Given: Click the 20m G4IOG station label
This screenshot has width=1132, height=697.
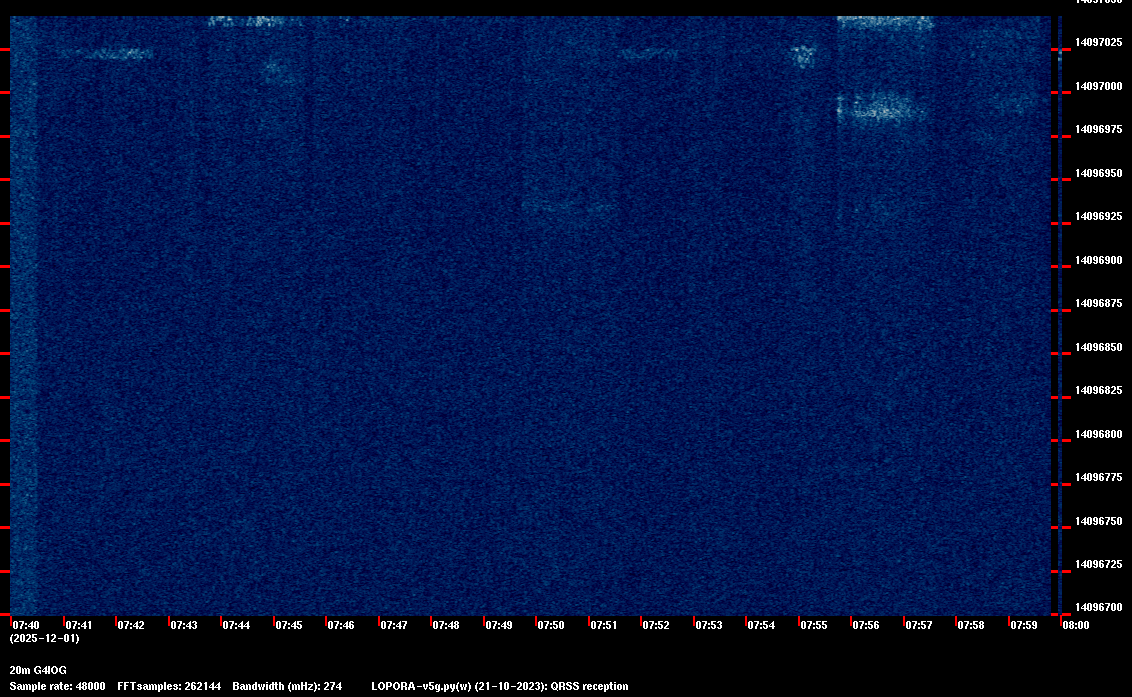Looking at the screenshot, I should click(38, 670).
